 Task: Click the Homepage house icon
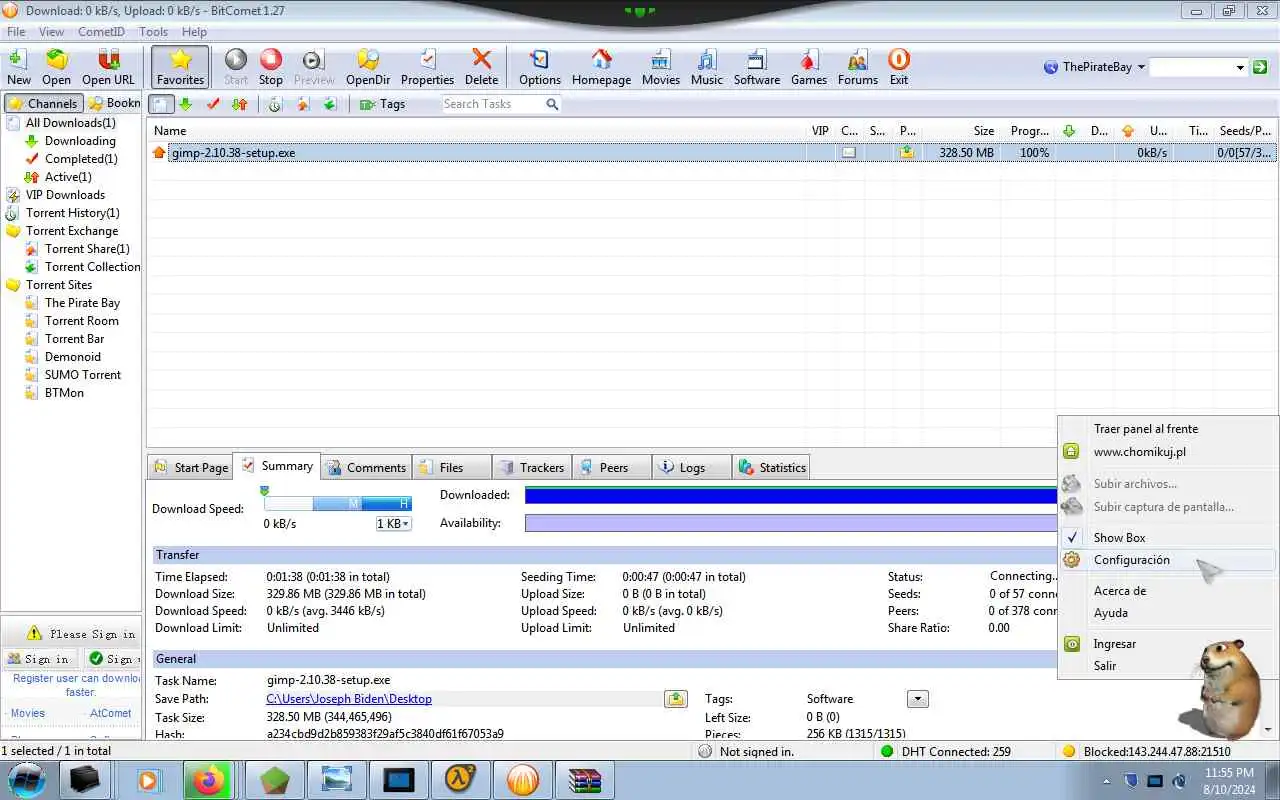point(601,68)
